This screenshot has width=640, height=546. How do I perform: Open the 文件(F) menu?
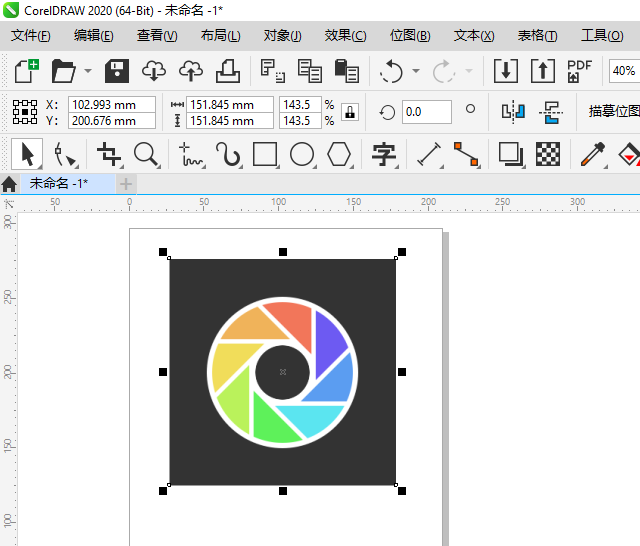31,35
